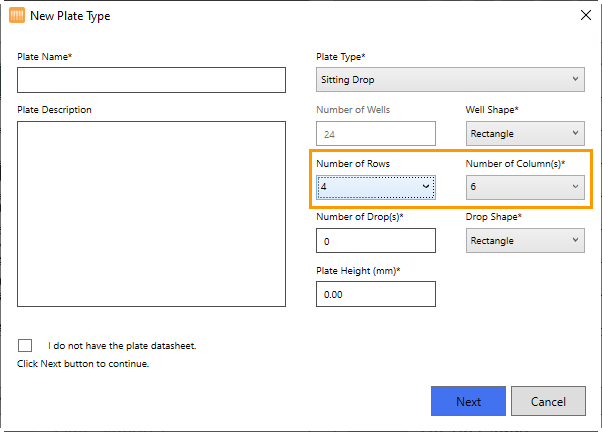Open the Number of Rows dropdown
The image size is (602, 432).
375,187
